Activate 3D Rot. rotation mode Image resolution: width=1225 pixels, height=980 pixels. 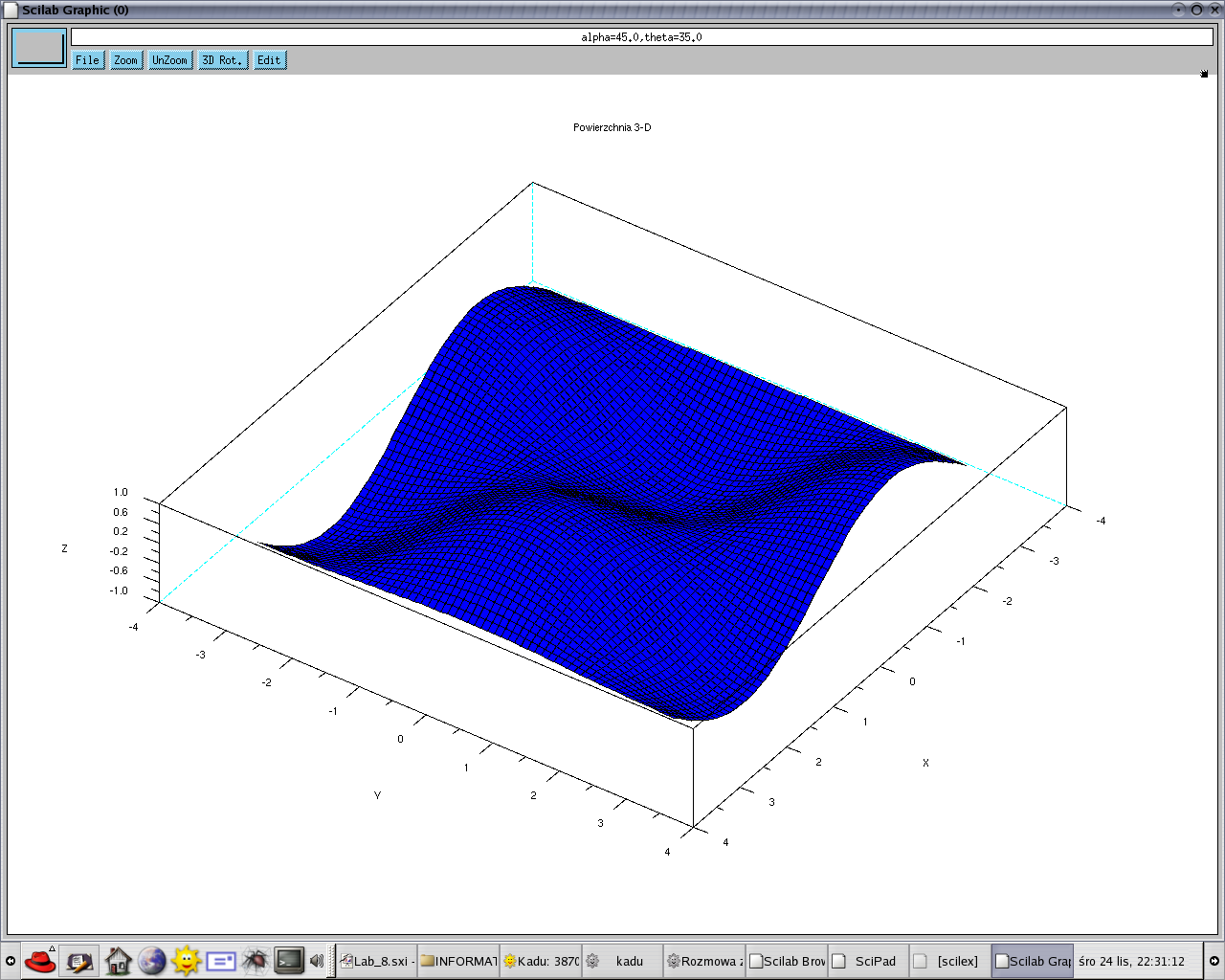pyautogui.click(x=222, y=60)
